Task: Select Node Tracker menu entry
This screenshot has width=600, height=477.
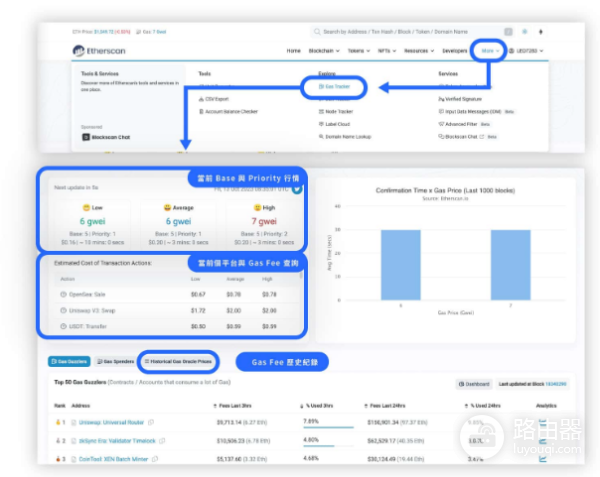Action: pyautogui.click(x=336, y=112)
